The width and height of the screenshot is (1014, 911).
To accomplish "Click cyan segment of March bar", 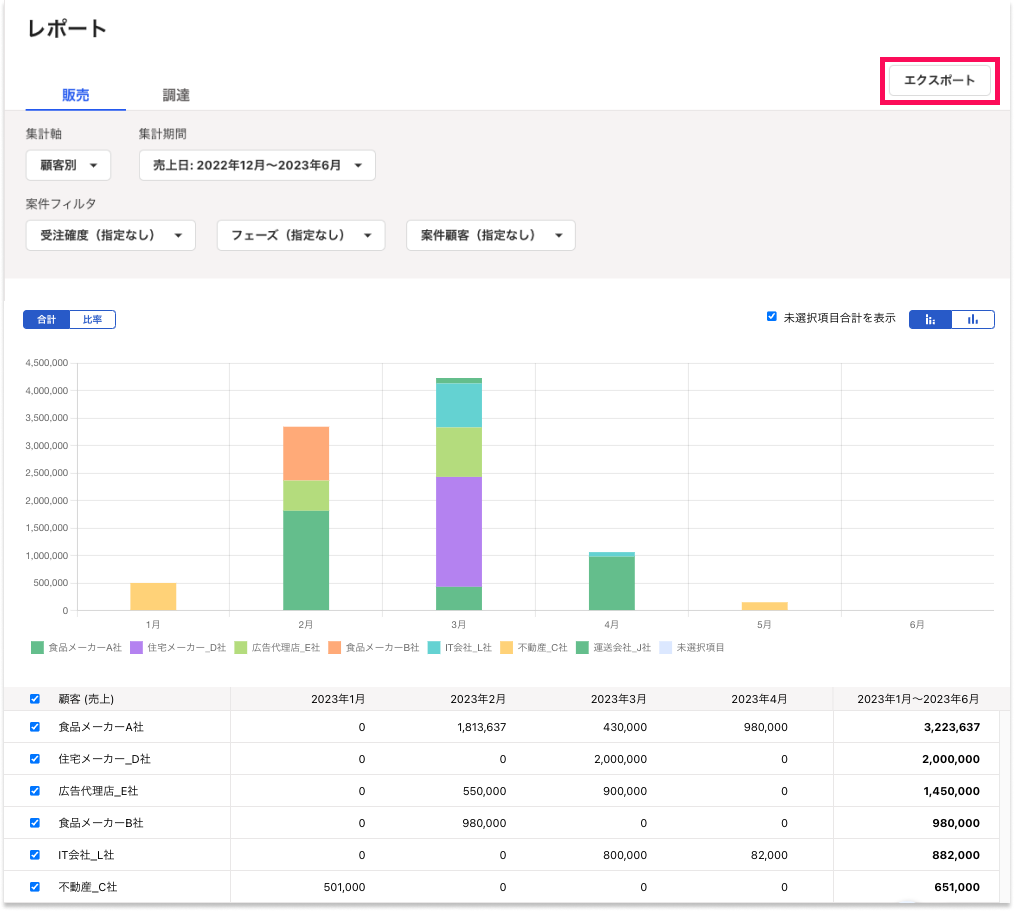I will coord(458,405).
